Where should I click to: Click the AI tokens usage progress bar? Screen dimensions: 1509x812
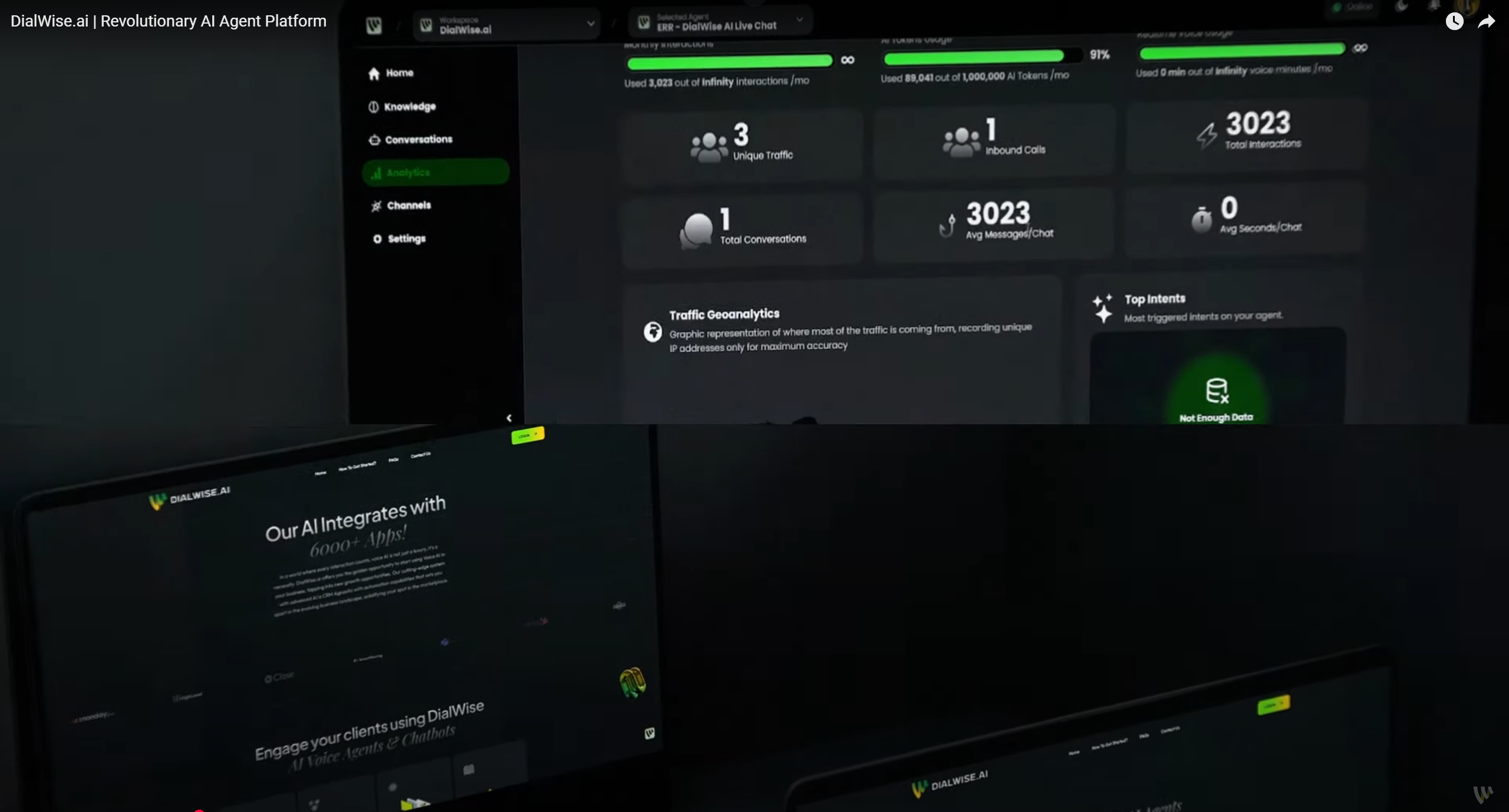[982, 57]
